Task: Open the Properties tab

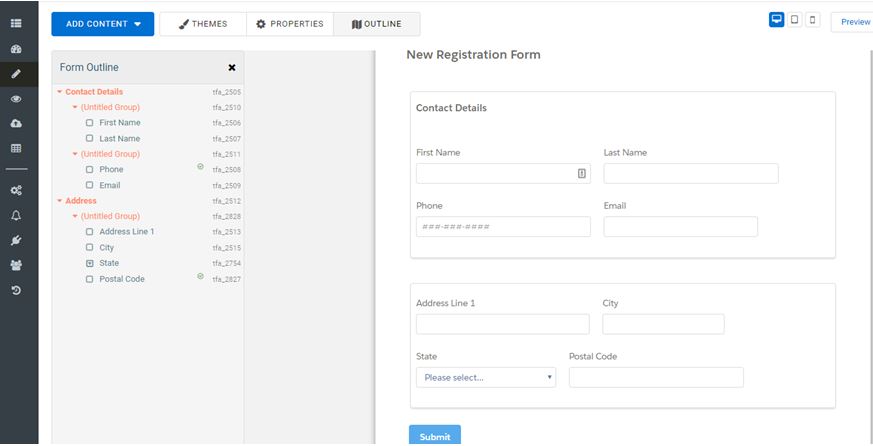Action: pos(290,24)
